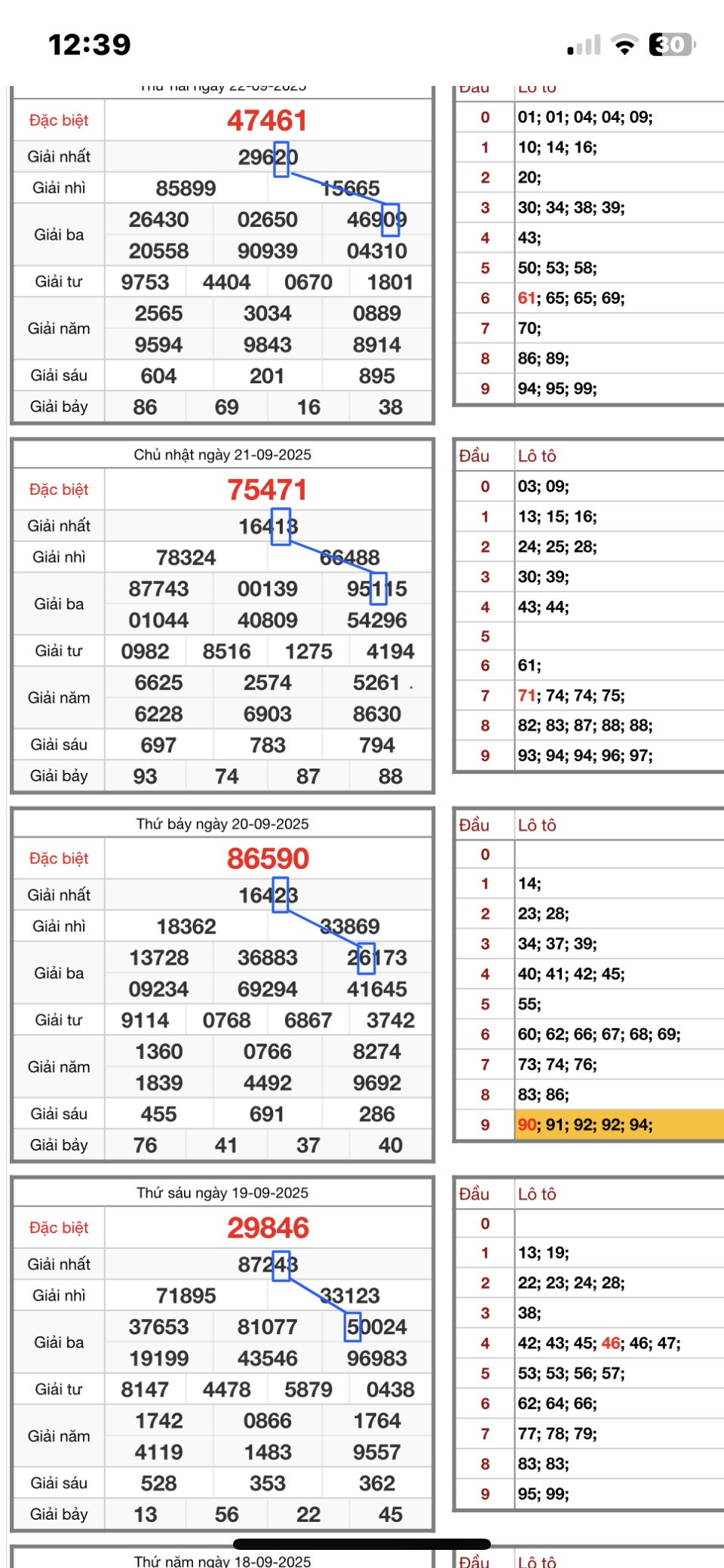Open the Chủ nhật ngày 21-09-2025 header
The image size is (724, 1568).
pyautogui.click(x=222, y=455)
